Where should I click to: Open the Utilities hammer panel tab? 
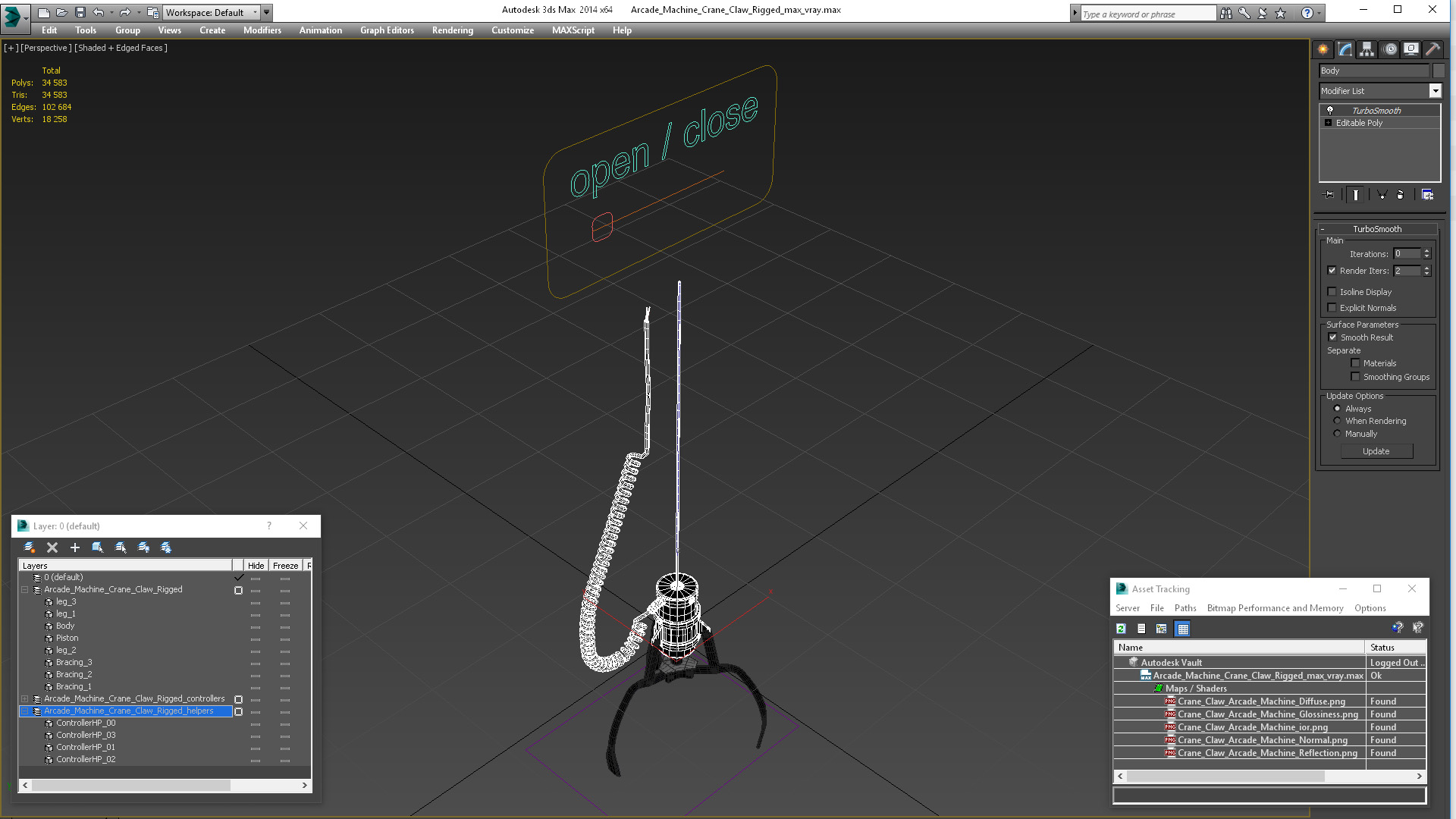pyautogui.click(x=1432, y=49)
